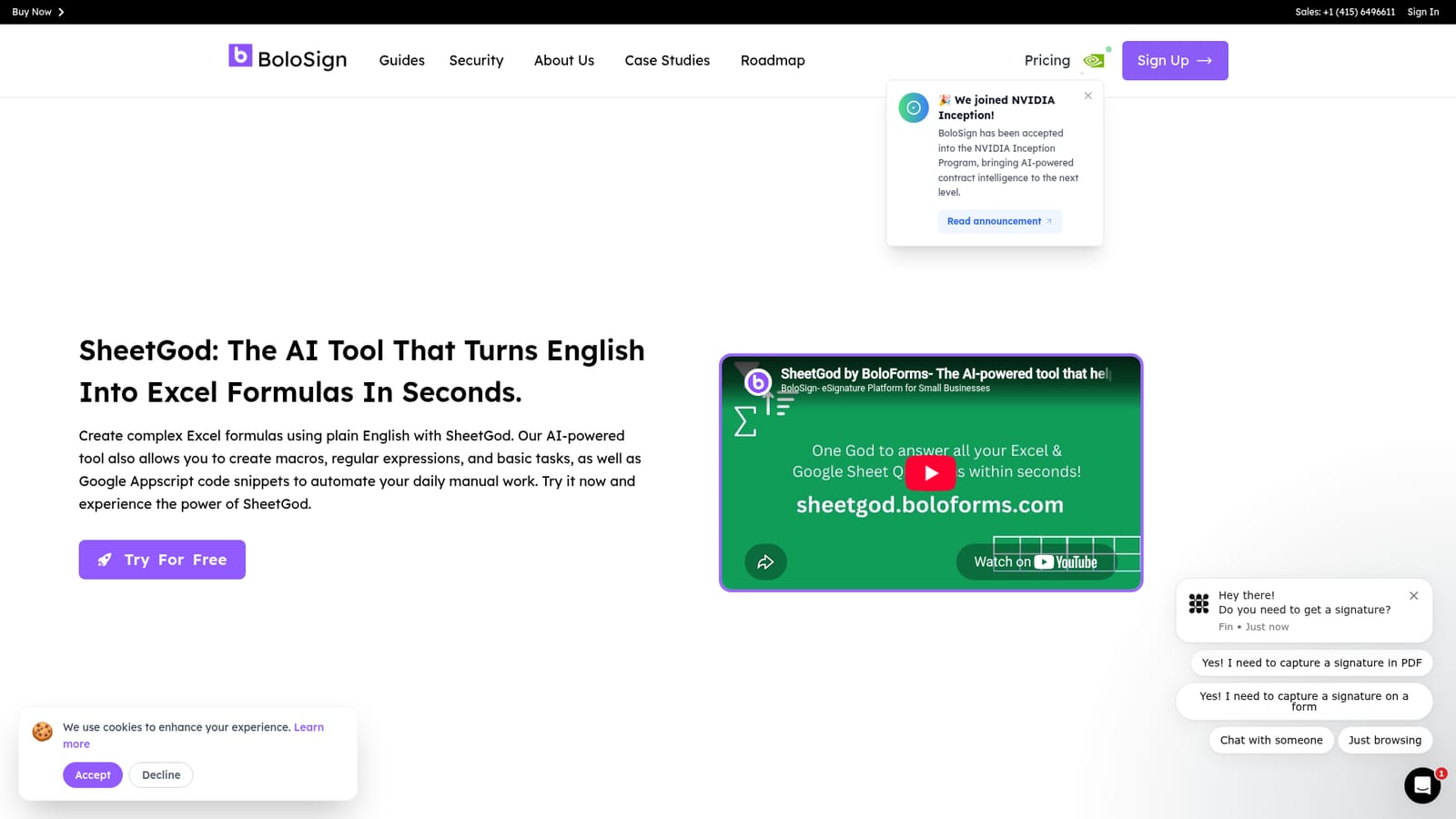Click Sign In in the top bar
Screen dimensions: 1456x819
(x=1423, y=12)
